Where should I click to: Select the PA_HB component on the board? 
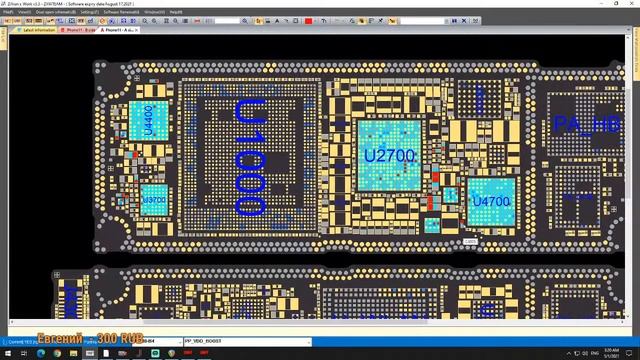point(587,124)
